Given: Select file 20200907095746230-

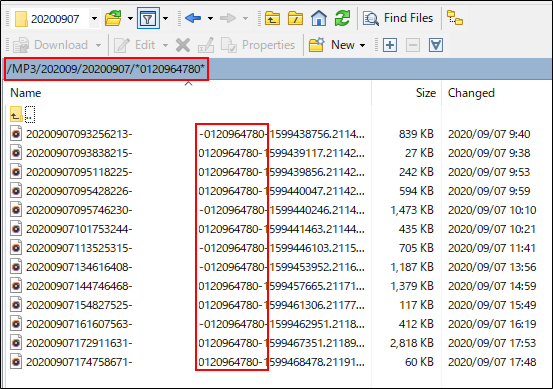Looking at the screenshot, I should click(79, 210).
